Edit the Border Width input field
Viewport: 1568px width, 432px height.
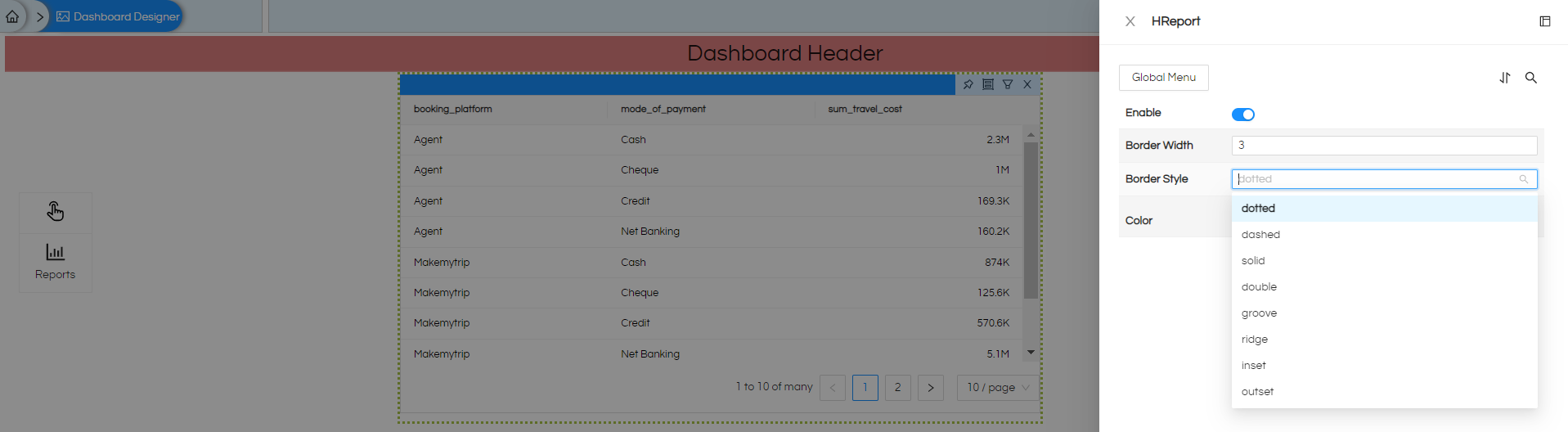point(1385,146)
